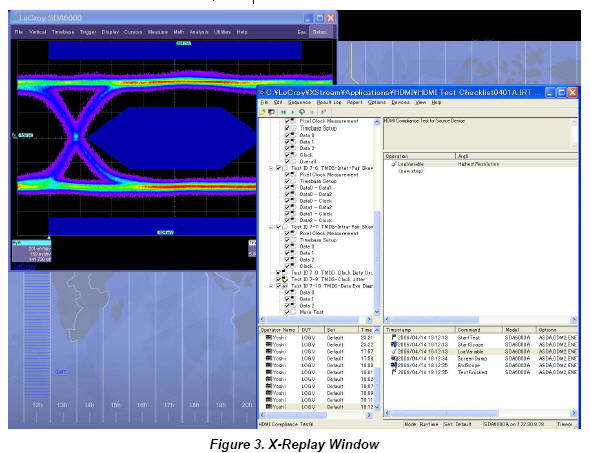Click the new checklist toolbar icon
The width and height of the screenshot is (590, 453).
[x=262, y=112]
